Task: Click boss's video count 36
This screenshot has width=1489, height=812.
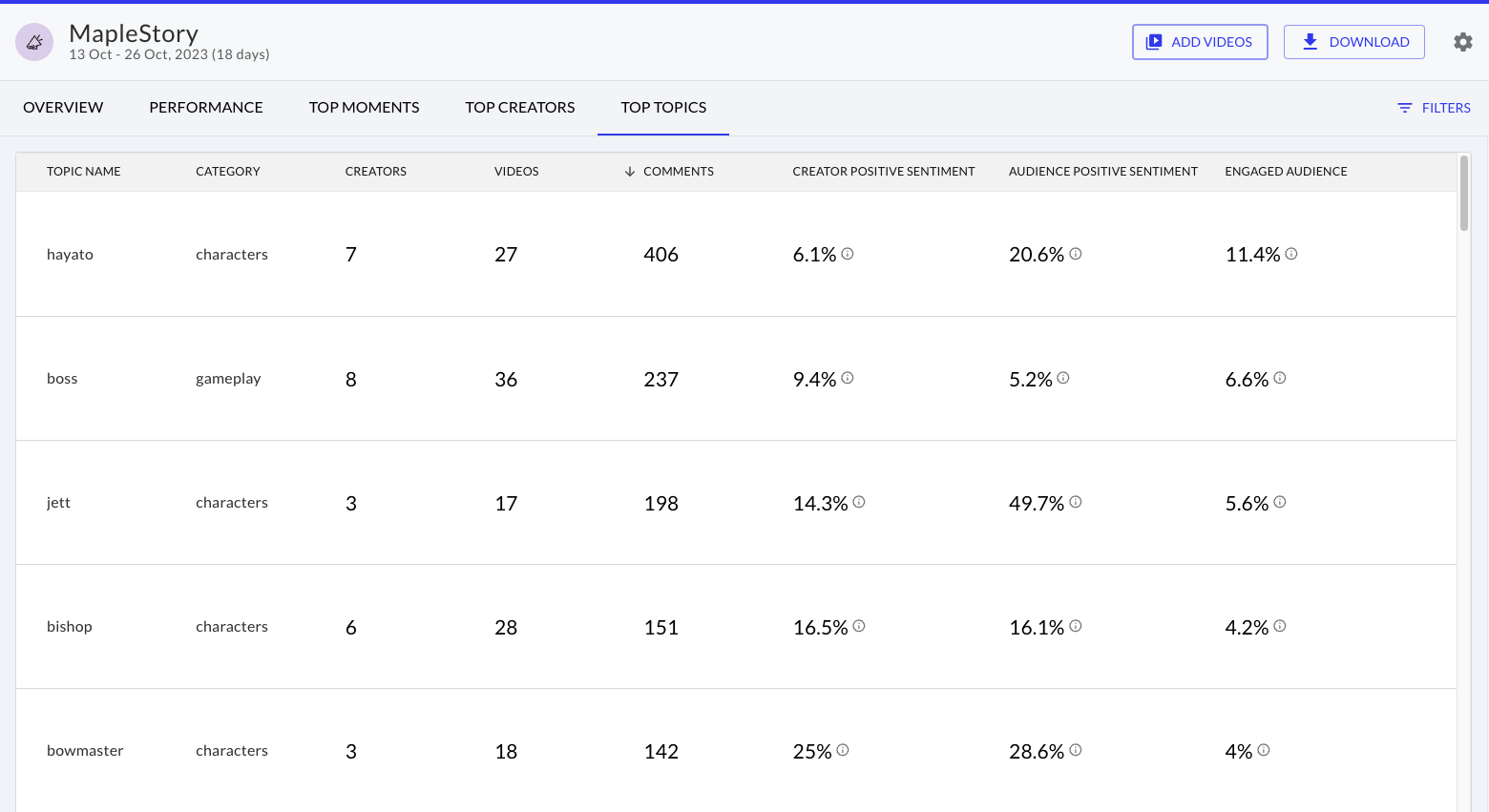Action: tap(506, 379)
